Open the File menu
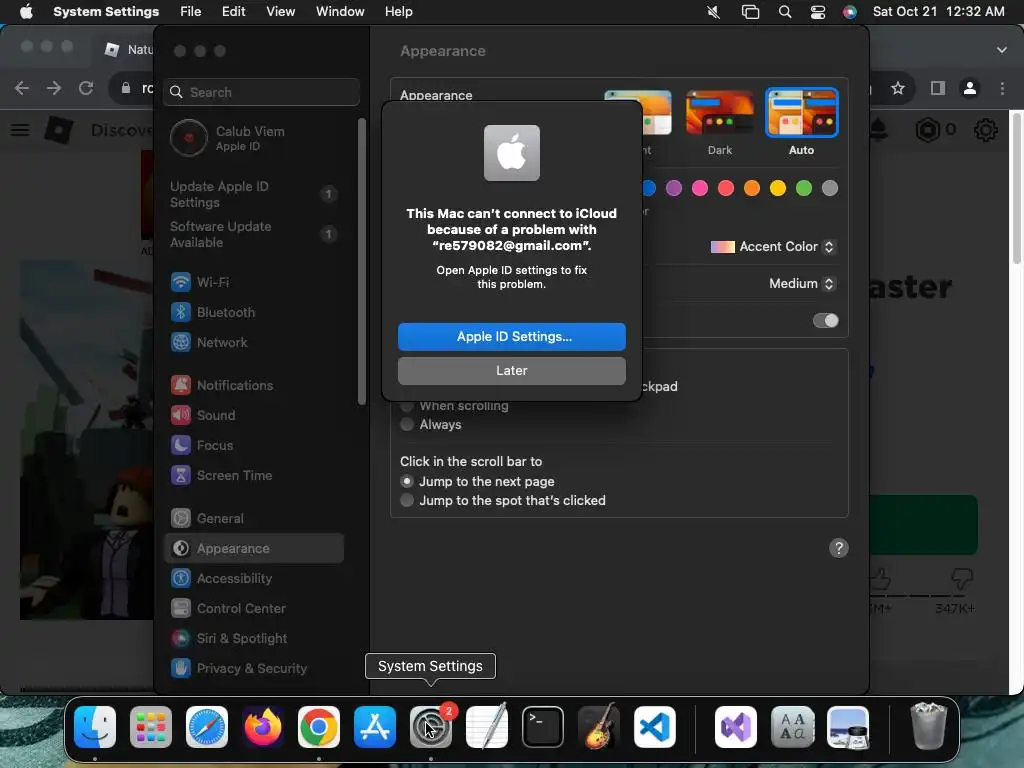The height and width of the screenshot is (768, 1024). (191, 12)
